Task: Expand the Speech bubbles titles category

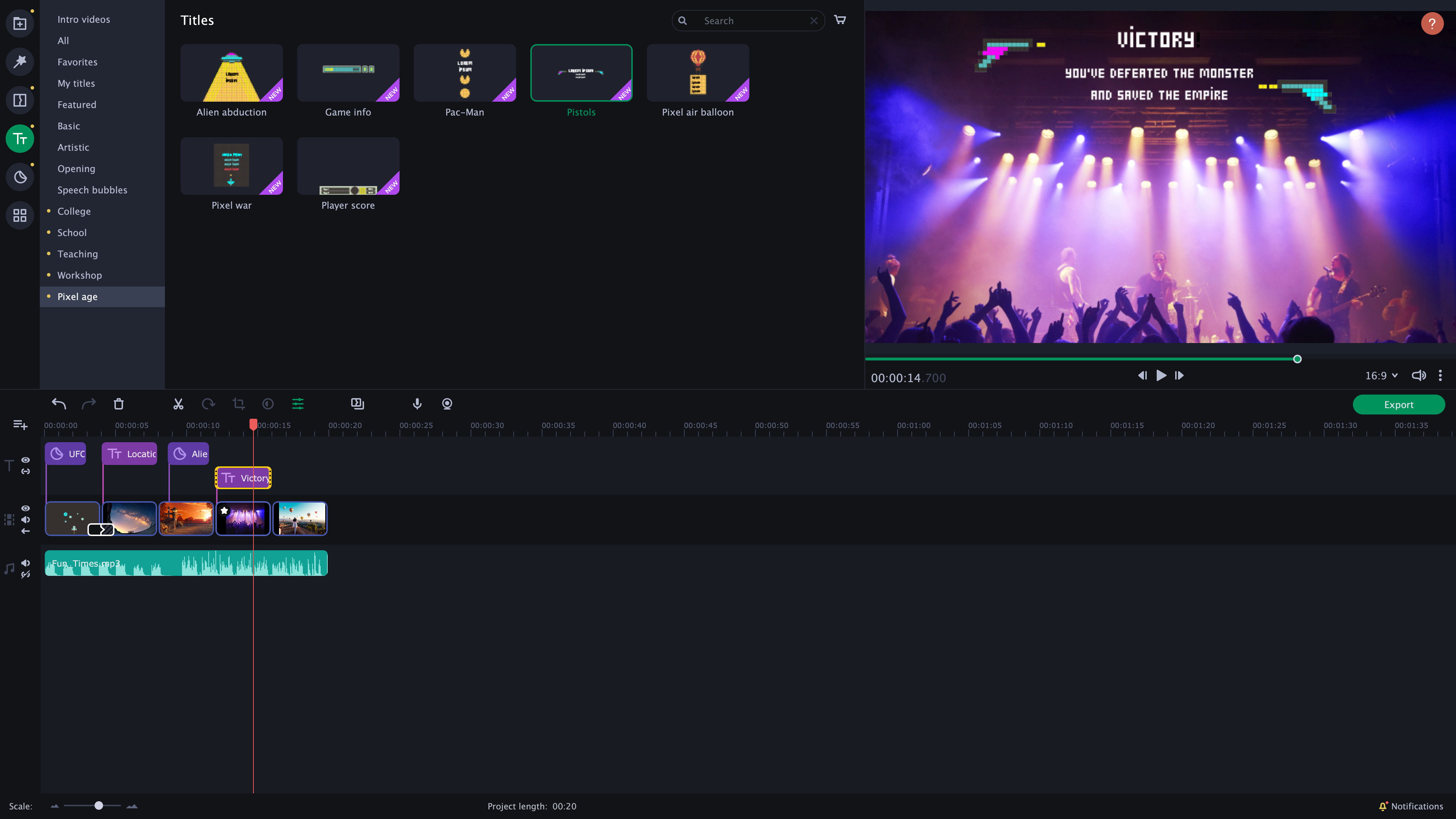Action: [x=92, y=190]
